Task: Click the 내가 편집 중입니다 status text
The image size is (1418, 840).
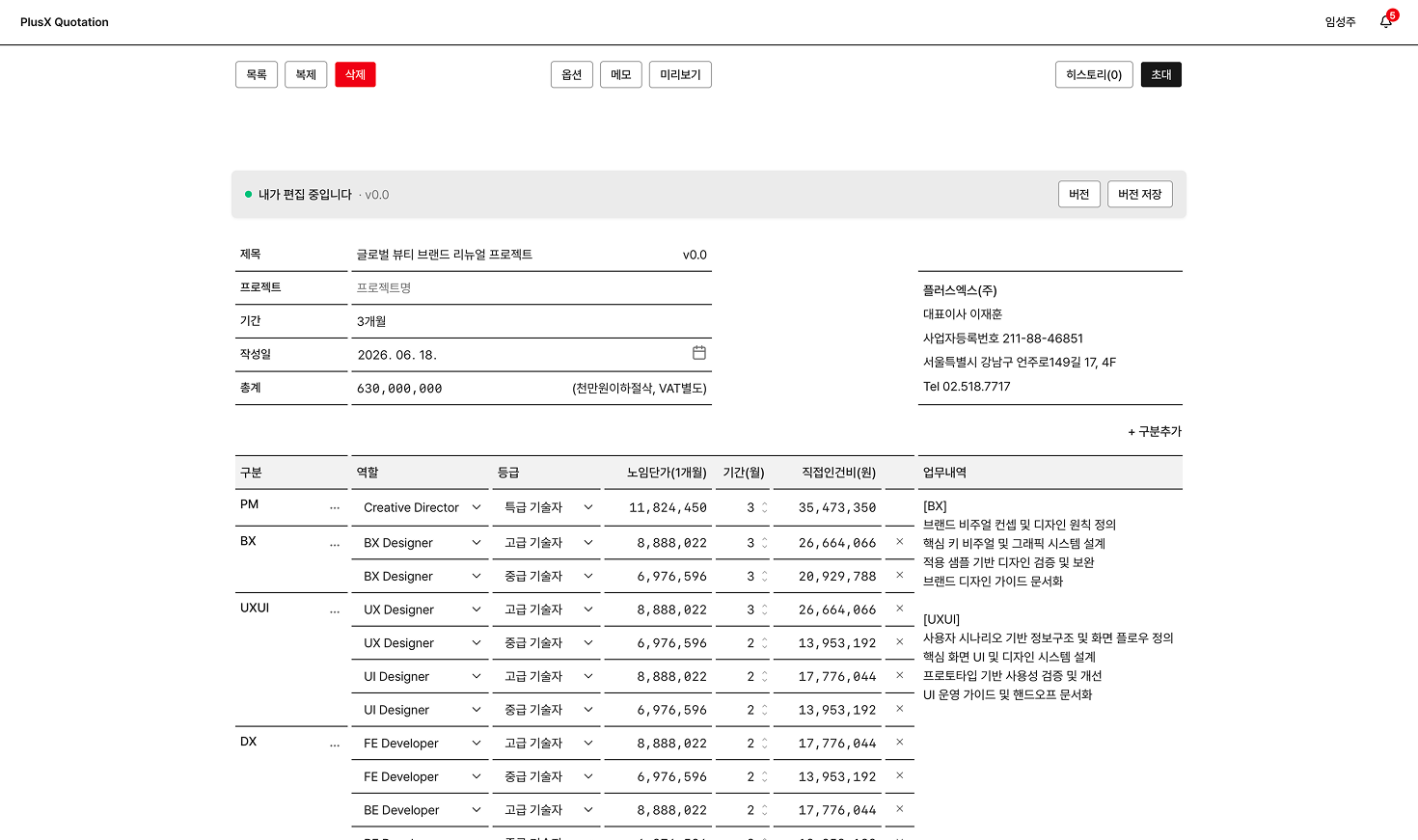Action: (x=305, y=195)
